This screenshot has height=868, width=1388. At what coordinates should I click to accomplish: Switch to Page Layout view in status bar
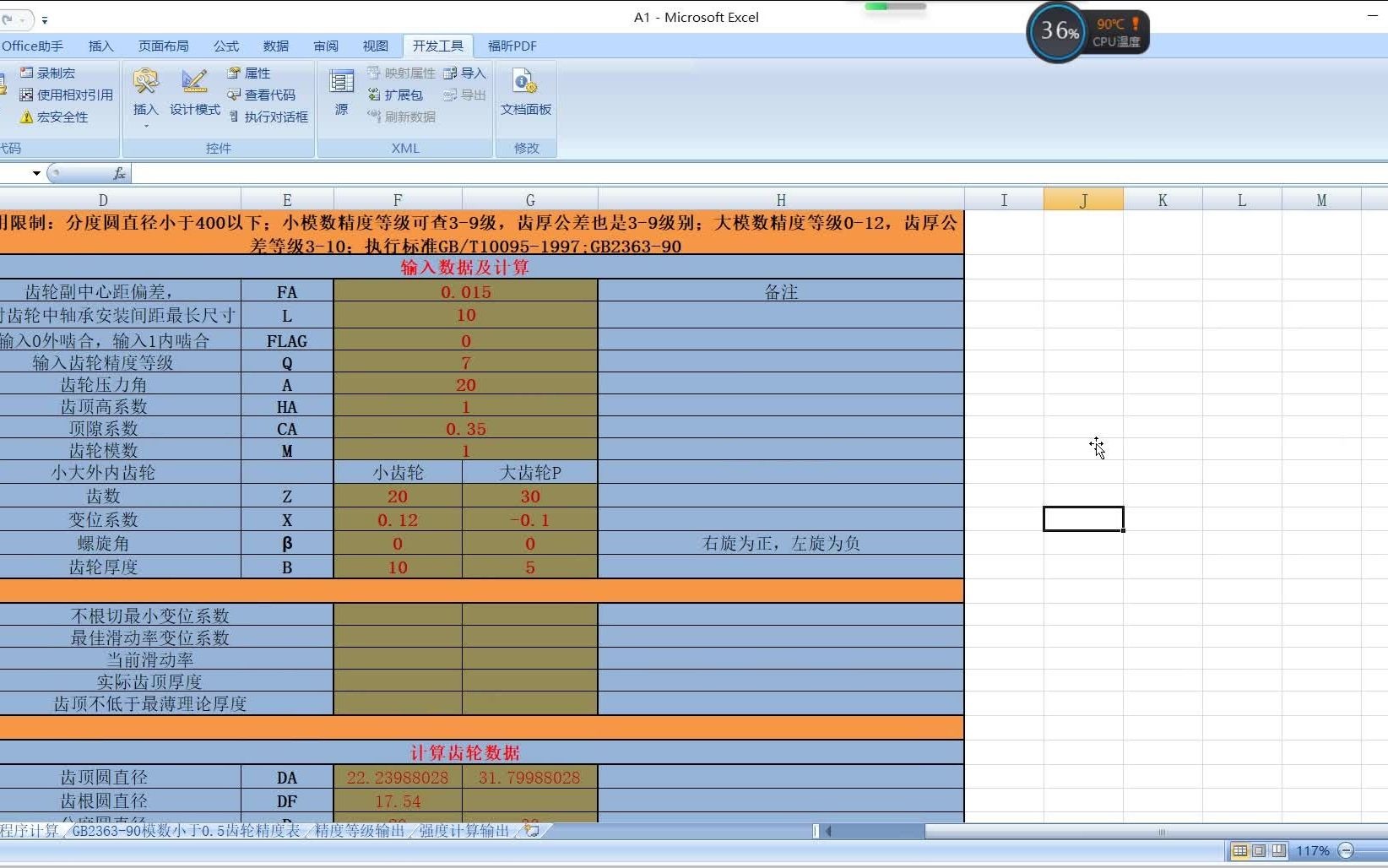pos(1259,850)
